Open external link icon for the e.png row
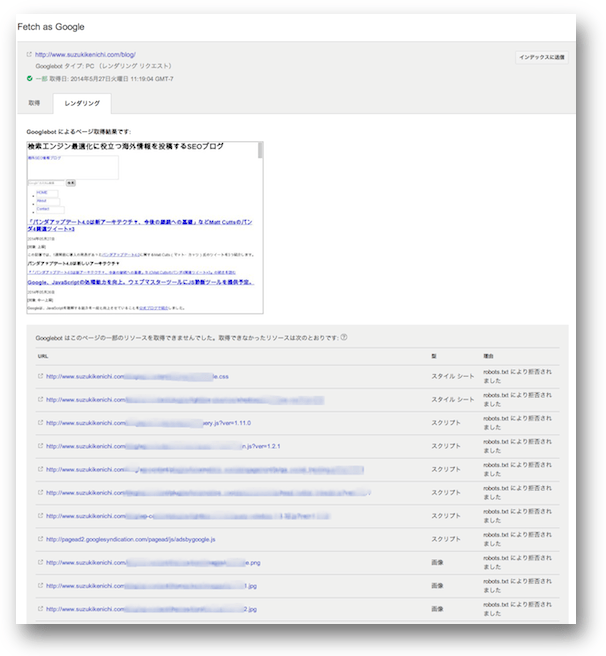Screen dimensions: 606x656 pyautogui.click(x=41, y=562)
